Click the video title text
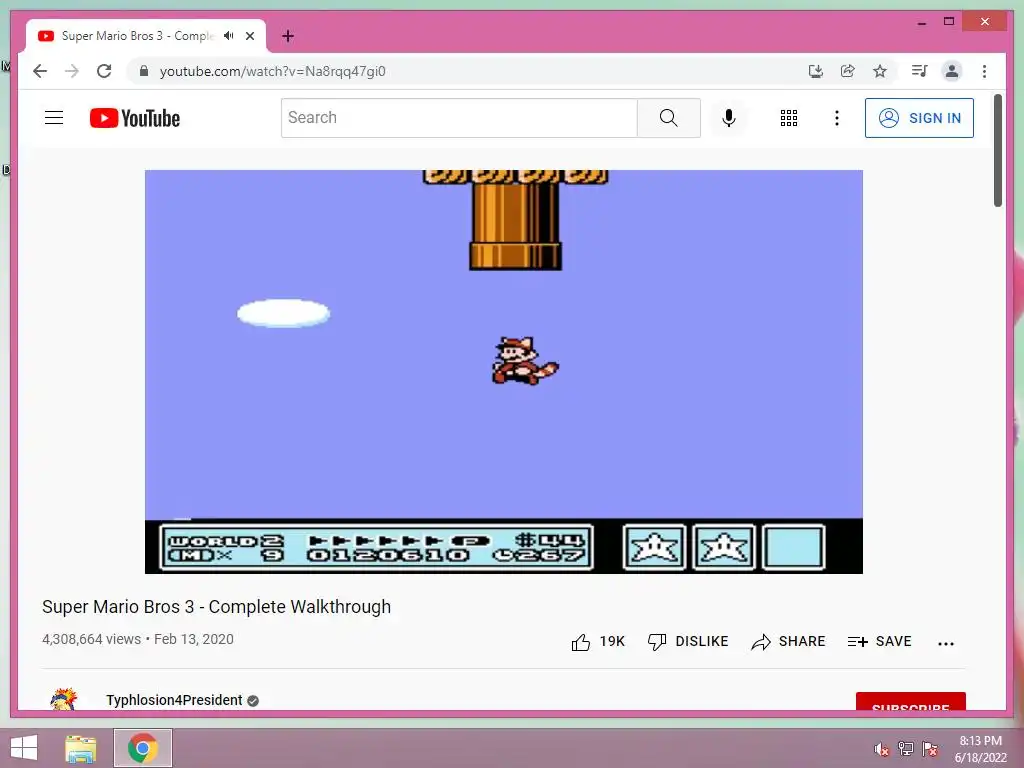The height and width of the screenshot is (768, 1024). pos(216,607)
